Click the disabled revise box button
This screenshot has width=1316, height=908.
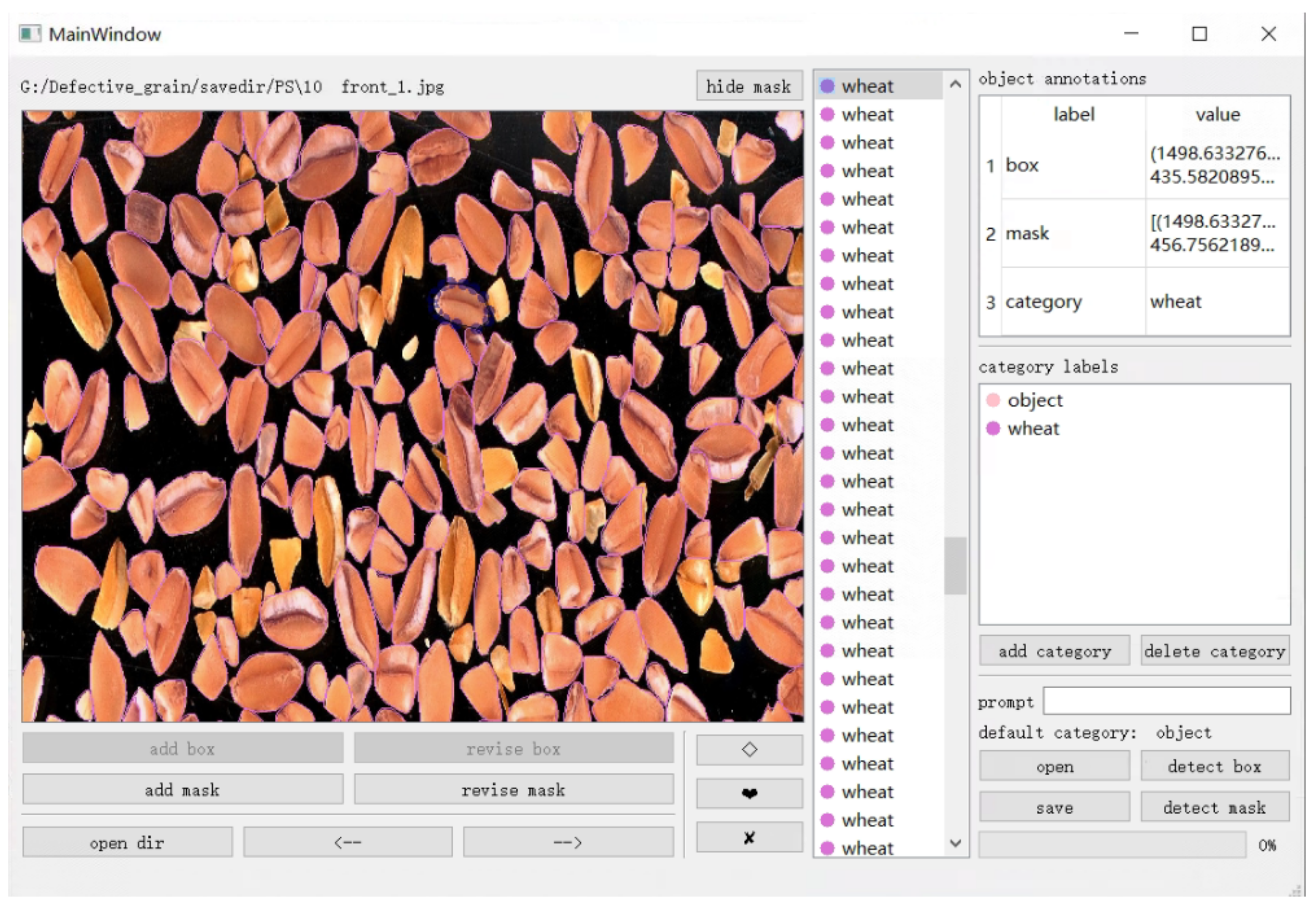[514, 748]
